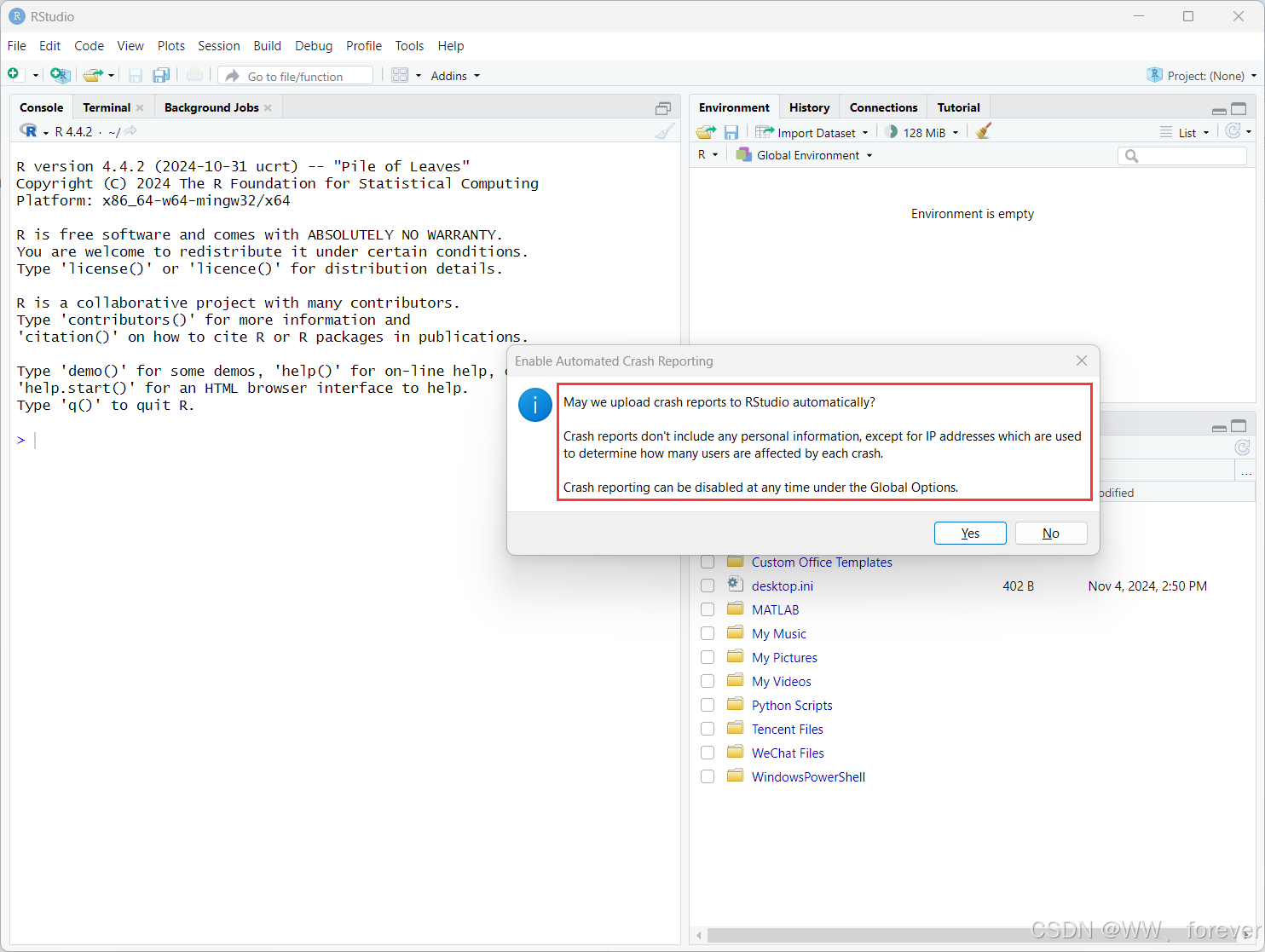Switch to the History tab
This screenshot has width=1265, height=952.
809,107
